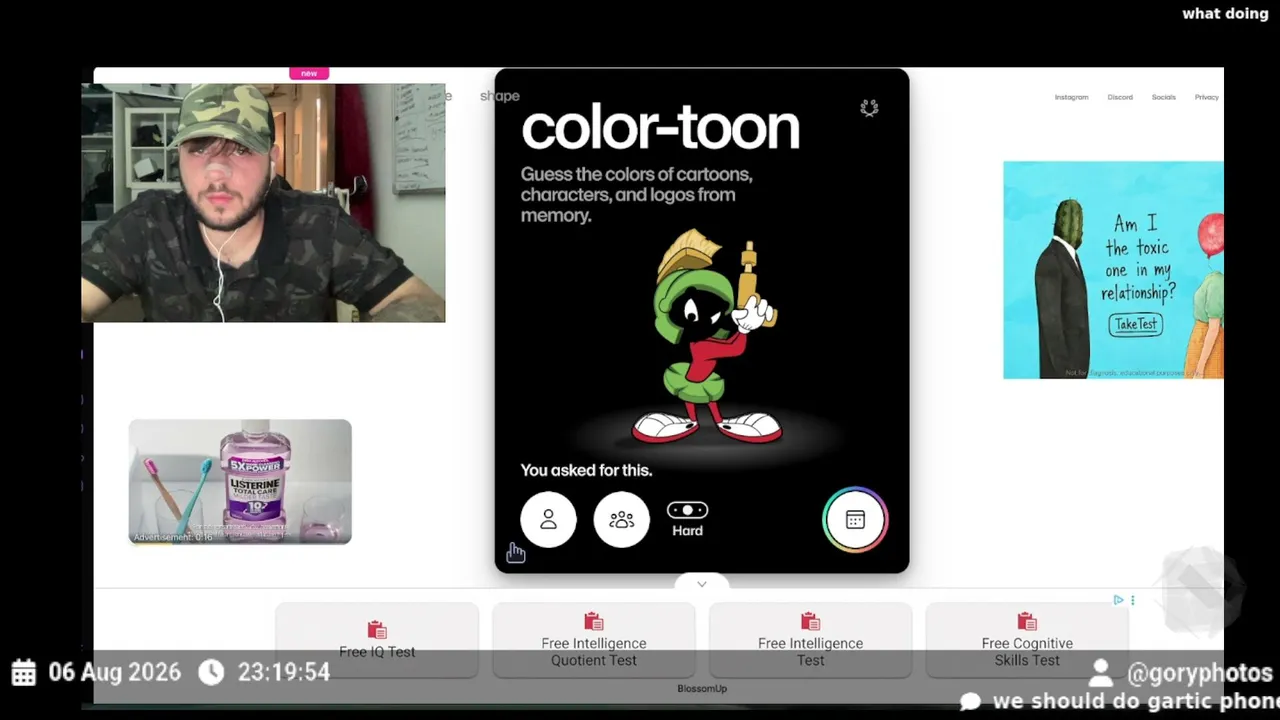1280x720 pixels.
Task: Open the Listerine Total Care video ad
Action: pyautogui.click(x=240, y=481)
